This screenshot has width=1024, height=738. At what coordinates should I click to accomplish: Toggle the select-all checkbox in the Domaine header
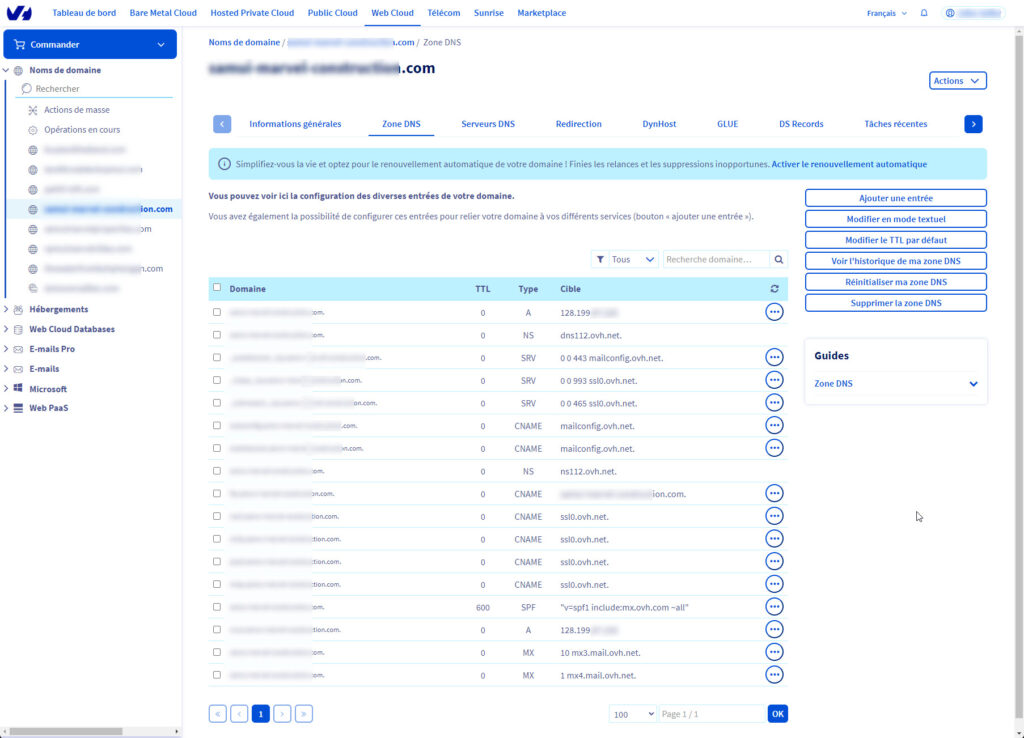pos(217,287)
